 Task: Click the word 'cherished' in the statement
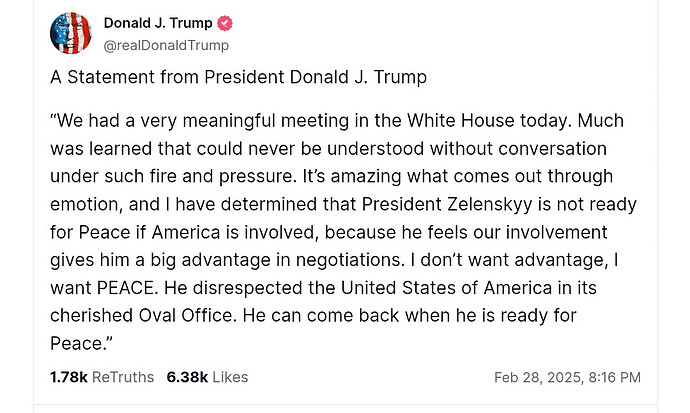(x=92, y=316)
